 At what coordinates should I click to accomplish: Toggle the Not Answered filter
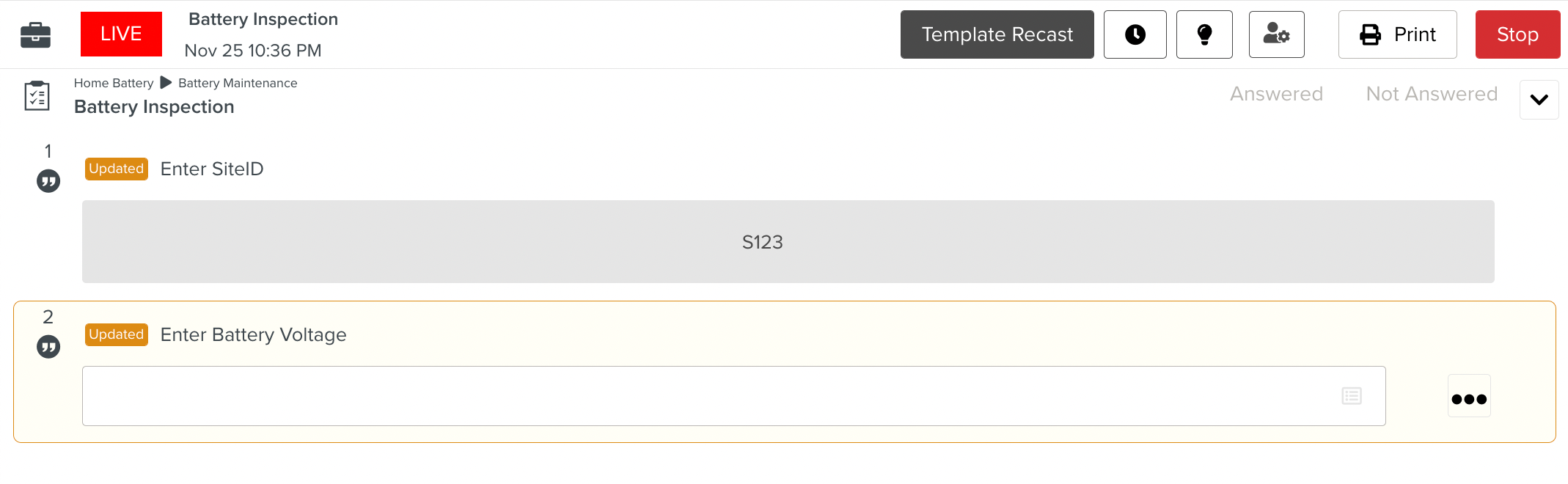pyautogui.click(x=1432, y=94)
